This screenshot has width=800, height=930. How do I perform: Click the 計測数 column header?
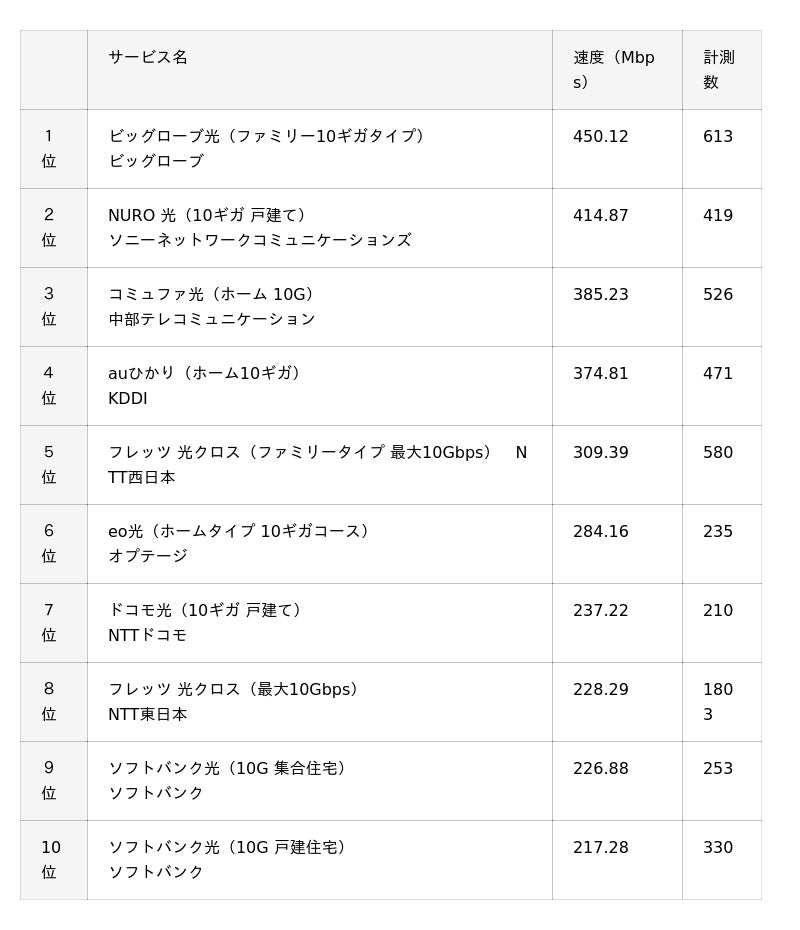point(718,69)
